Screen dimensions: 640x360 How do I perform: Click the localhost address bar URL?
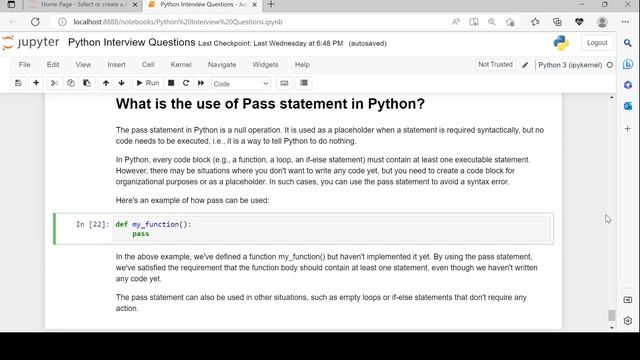tap(178, 22)
